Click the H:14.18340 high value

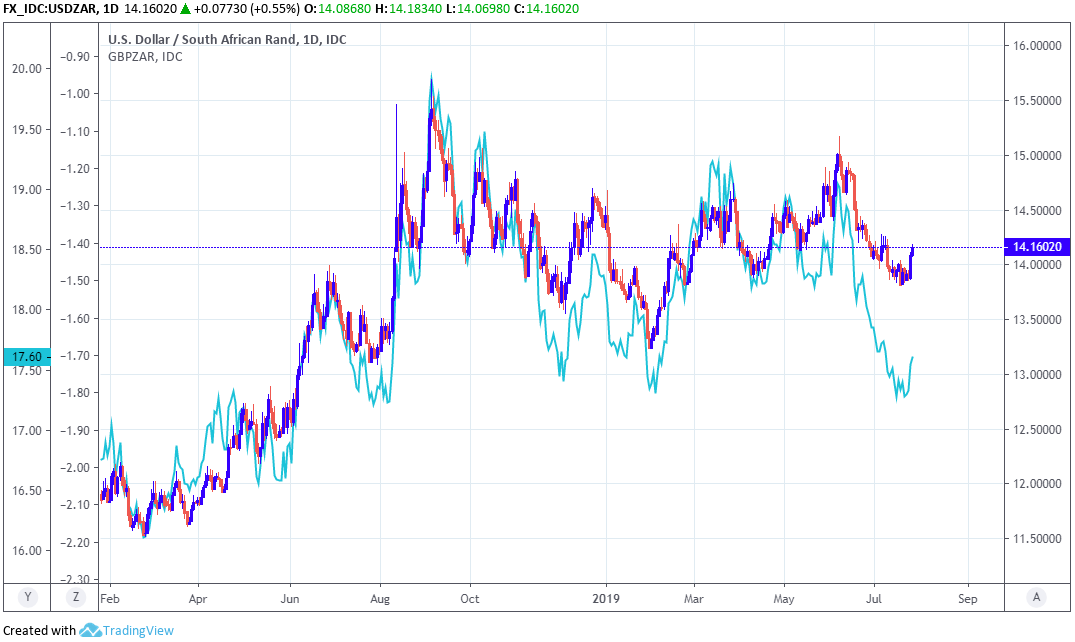tap(409, 9)
